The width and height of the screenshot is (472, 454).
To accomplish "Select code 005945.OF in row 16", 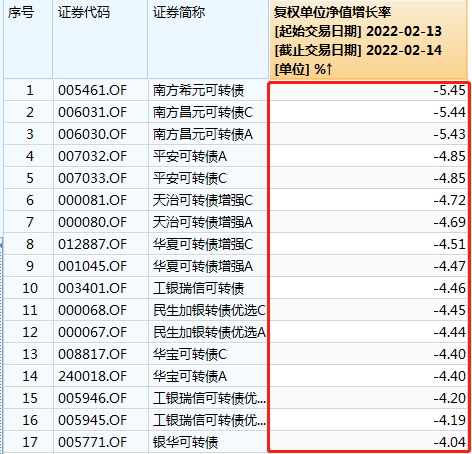I will (92, 420).
